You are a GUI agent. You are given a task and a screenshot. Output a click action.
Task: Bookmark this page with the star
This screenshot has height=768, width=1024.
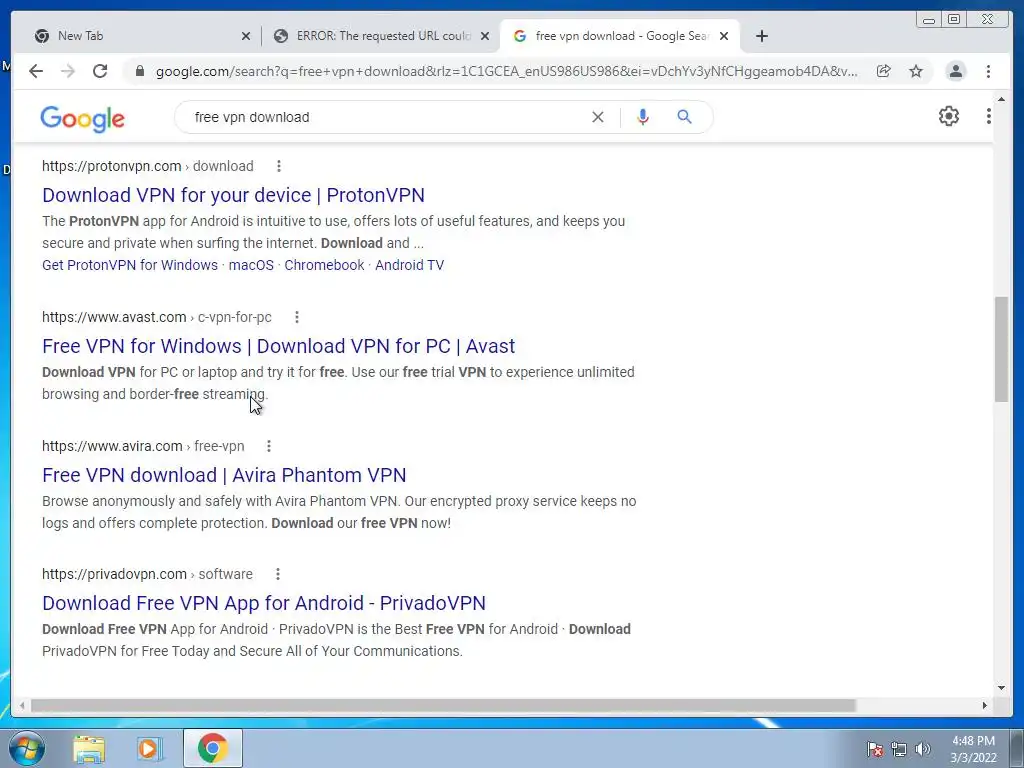pyautogui.click(x=916, y=71)
